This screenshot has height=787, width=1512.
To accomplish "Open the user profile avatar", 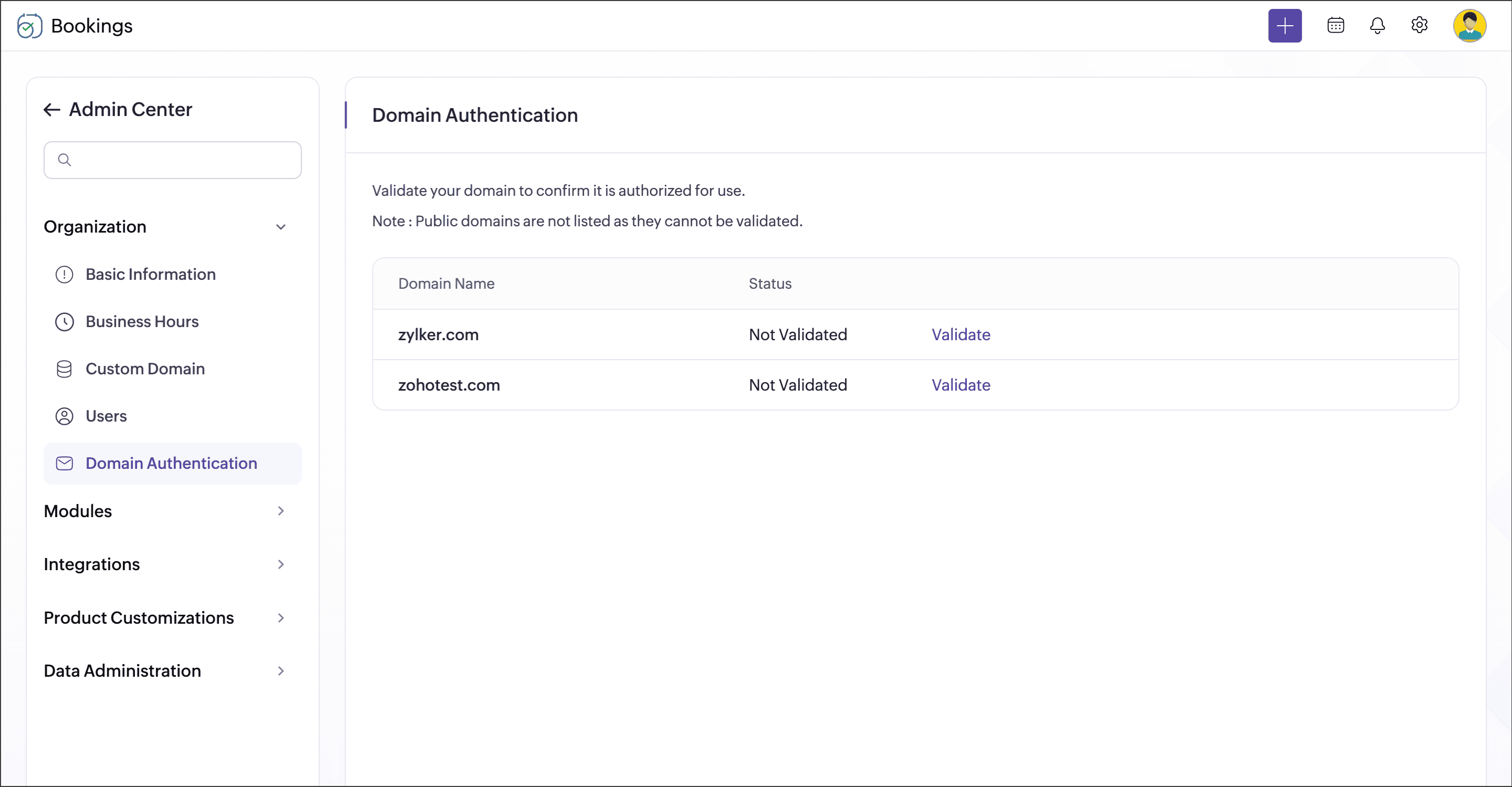I will click(1469, 26).
